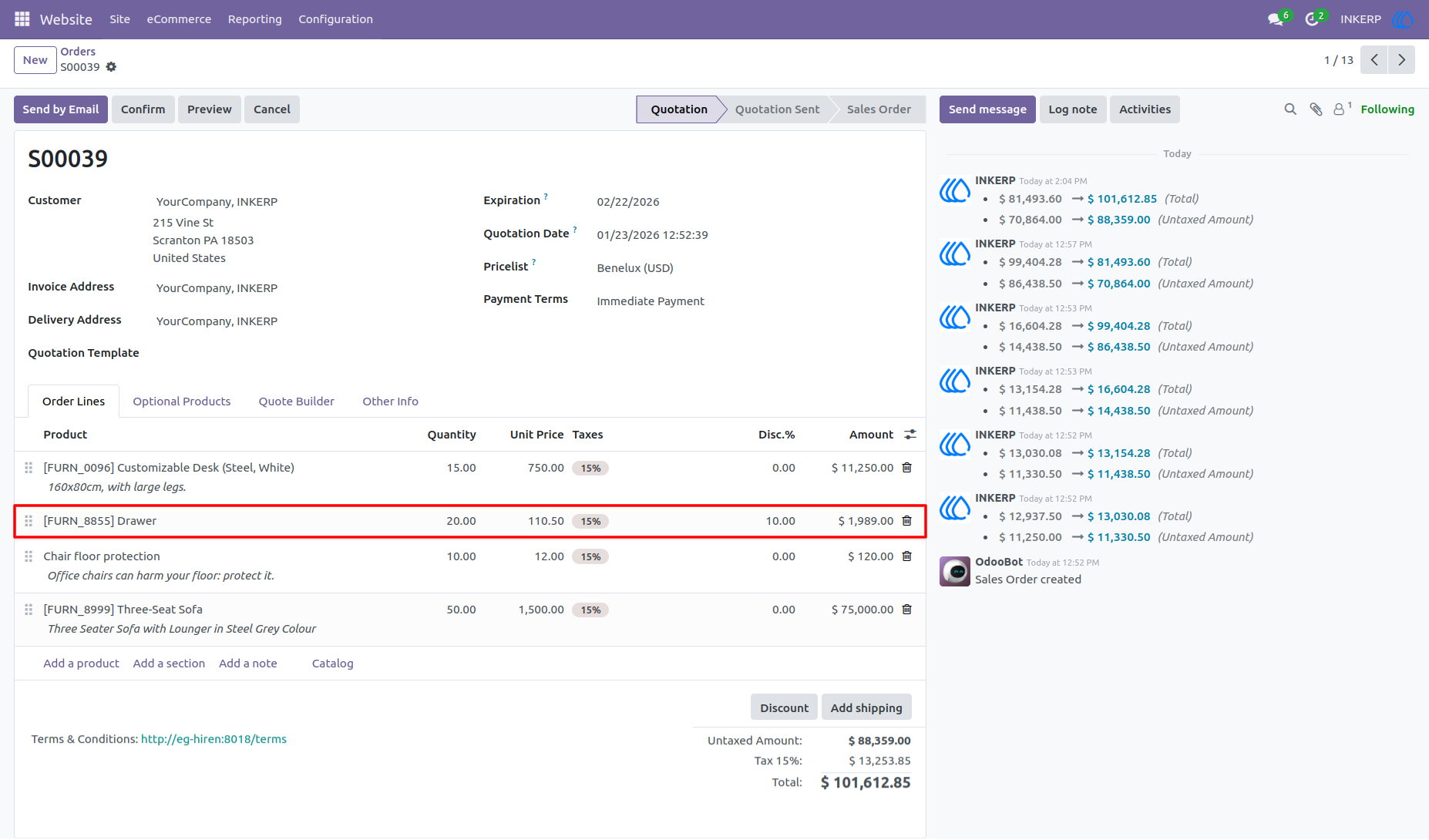The width and height of the screenshot is (1429, 840).
Task: Show followers person icon
Action: 1340,109
